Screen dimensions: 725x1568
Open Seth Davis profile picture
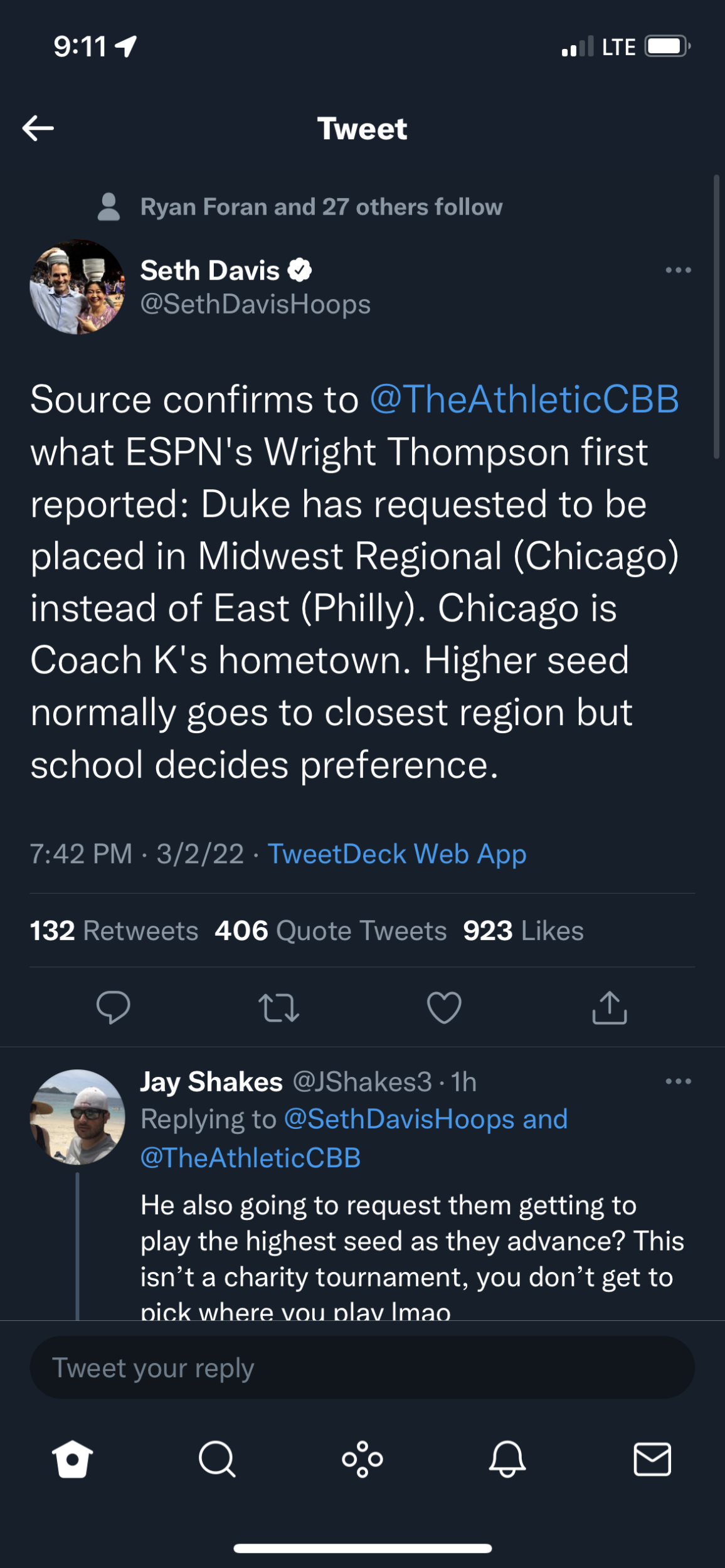point(78,287)
